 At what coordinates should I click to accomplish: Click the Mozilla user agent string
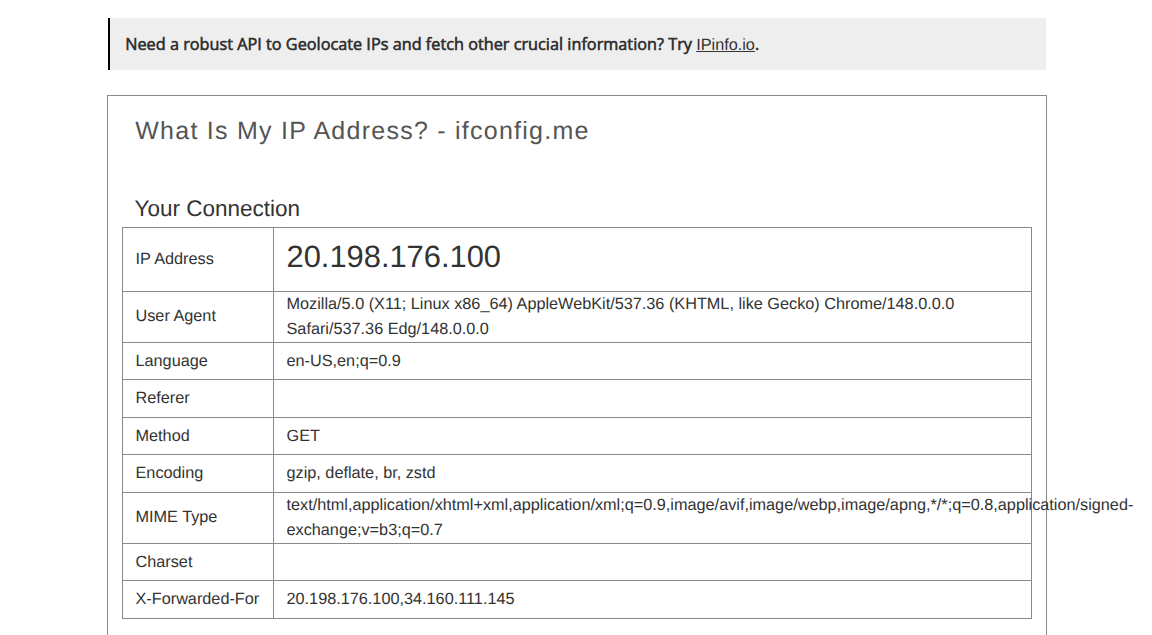pyautogui.click(x=620, y=316)
